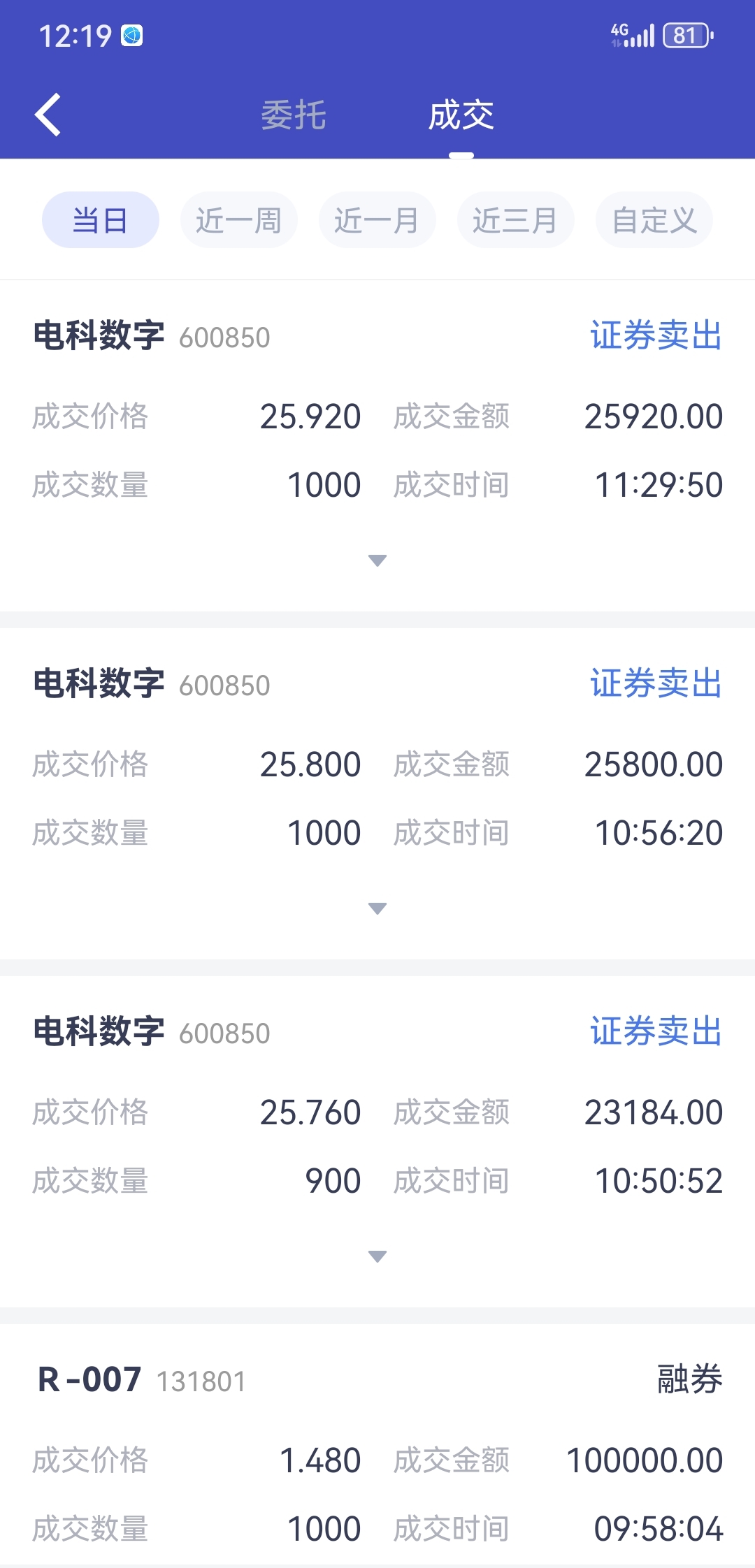Switch to the 委托 tab

coord(294,115)
